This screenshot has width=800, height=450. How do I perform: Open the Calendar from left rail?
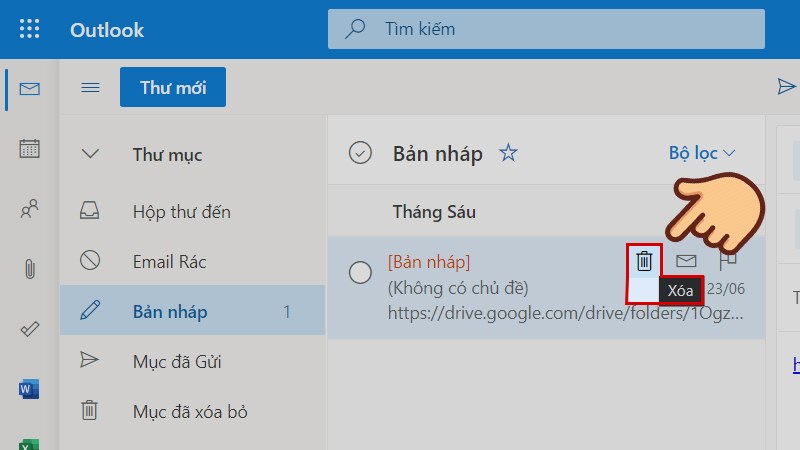click(30, 148)
